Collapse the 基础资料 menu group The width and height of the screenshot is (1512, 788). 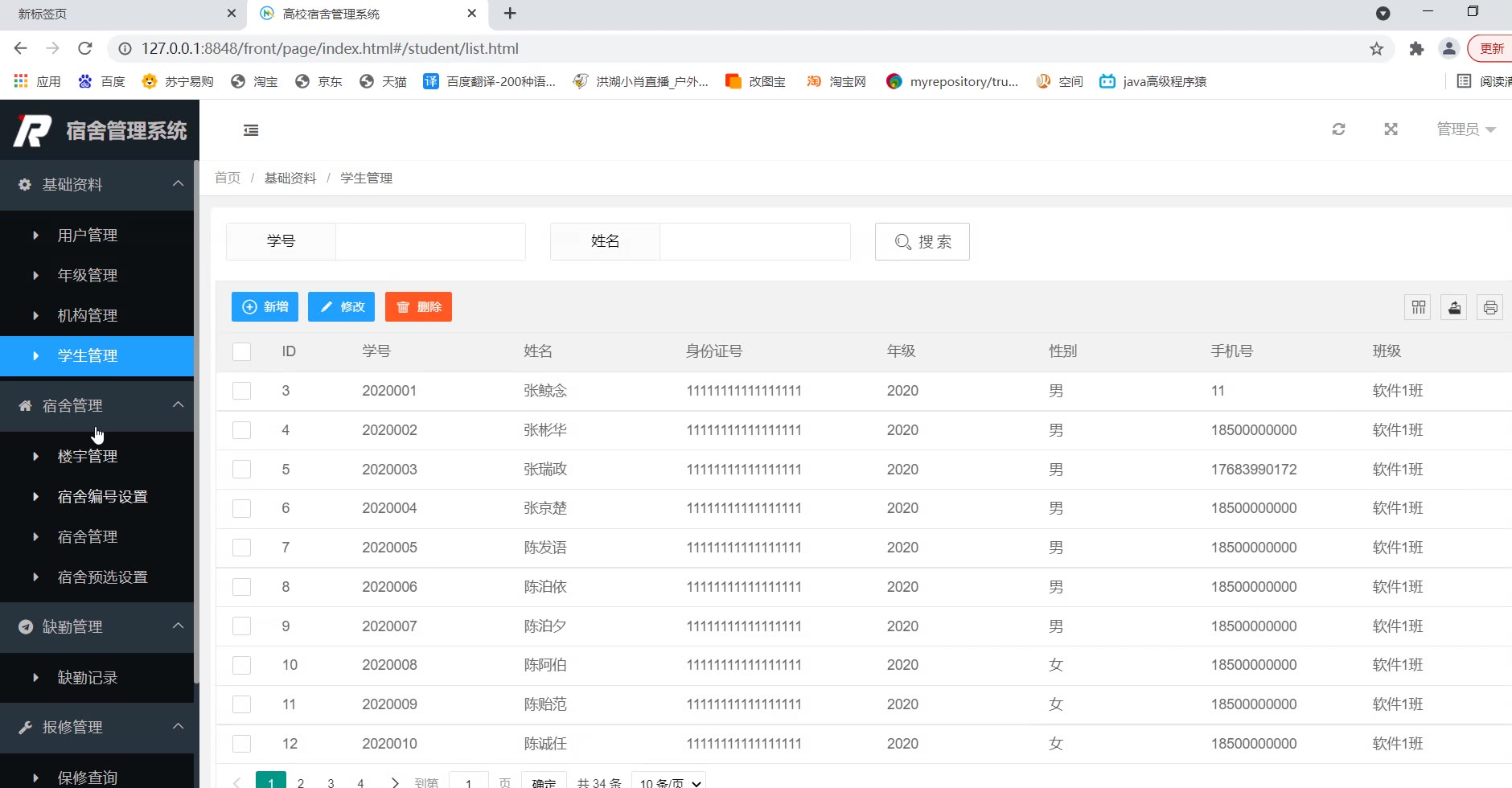pos(97,185)
